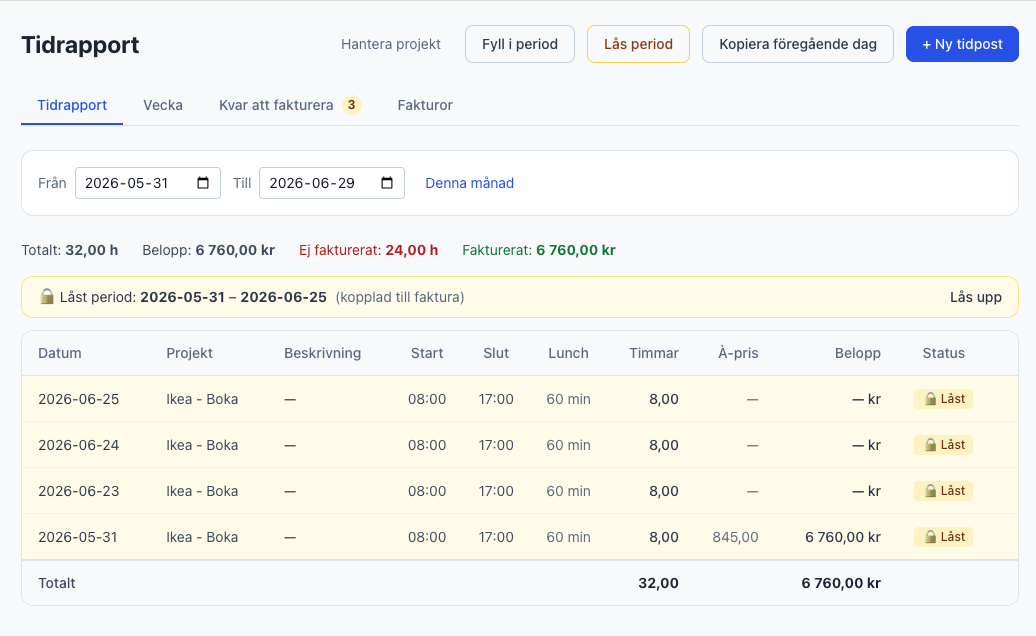Click the Tidrapport page heading
Screen dimensions: 1036x636
[80, 45]
